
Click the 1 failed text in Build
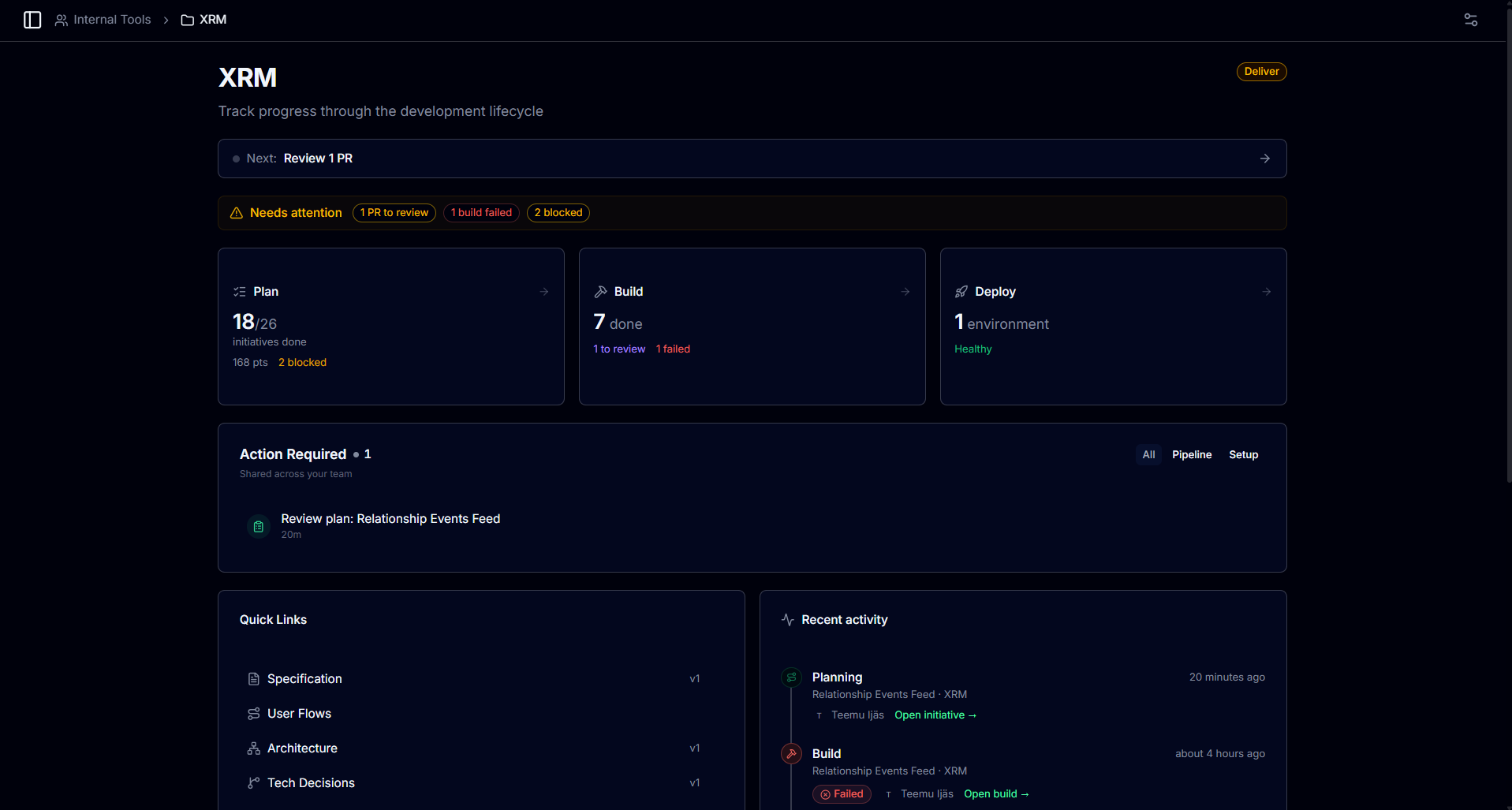pyautogui.click(x=673, y=349)
